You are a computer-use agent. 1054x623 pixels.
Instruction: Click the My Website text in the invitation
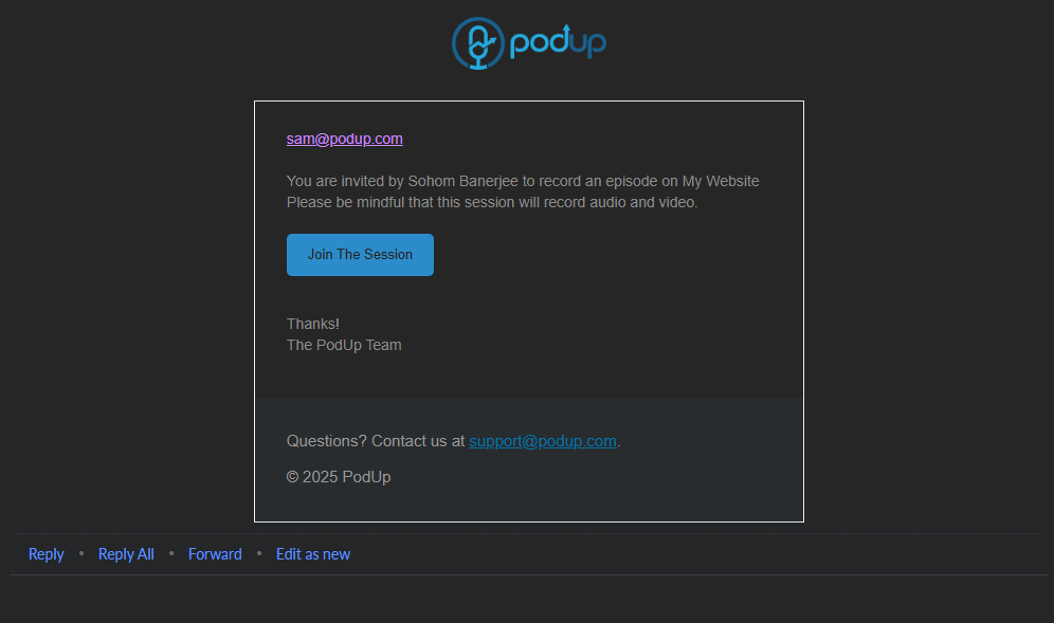click(720, 181)
